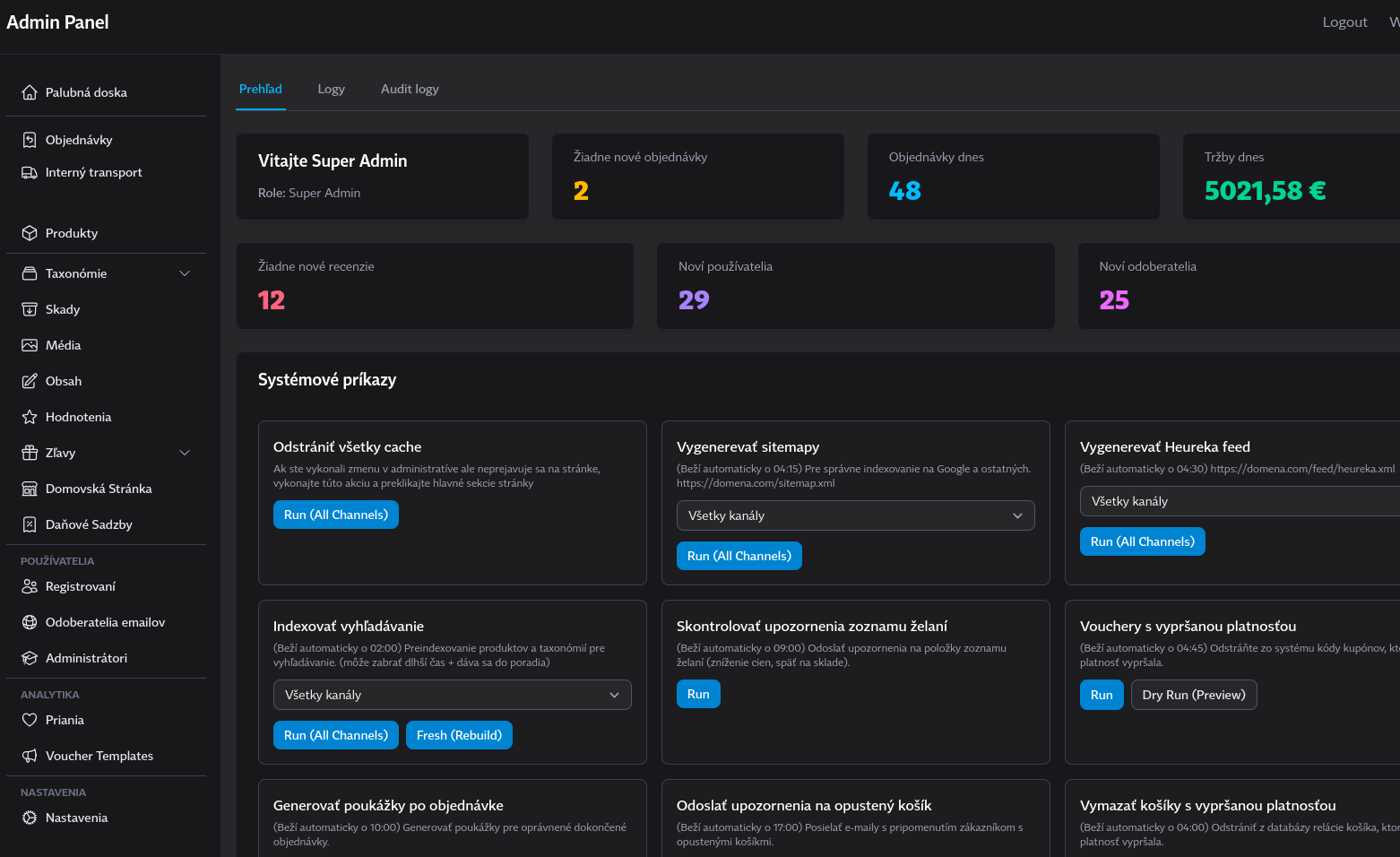Click the Prianía heart icon
The height and width of the screenshot is (857, 1400).
pos(30,720)
